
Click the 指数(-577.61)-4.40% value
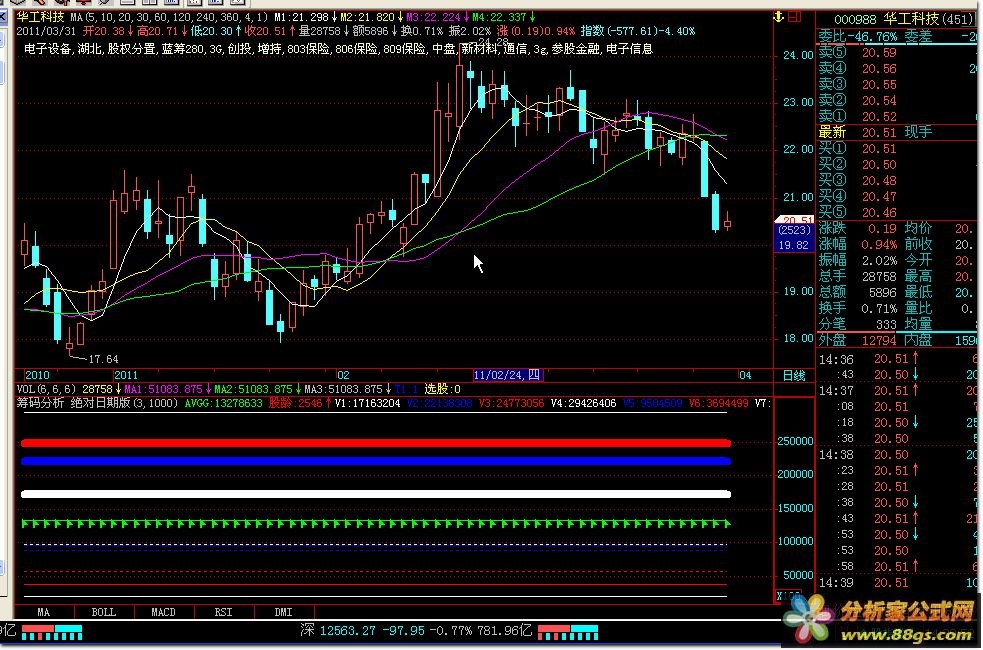click(x=638, y=31)
